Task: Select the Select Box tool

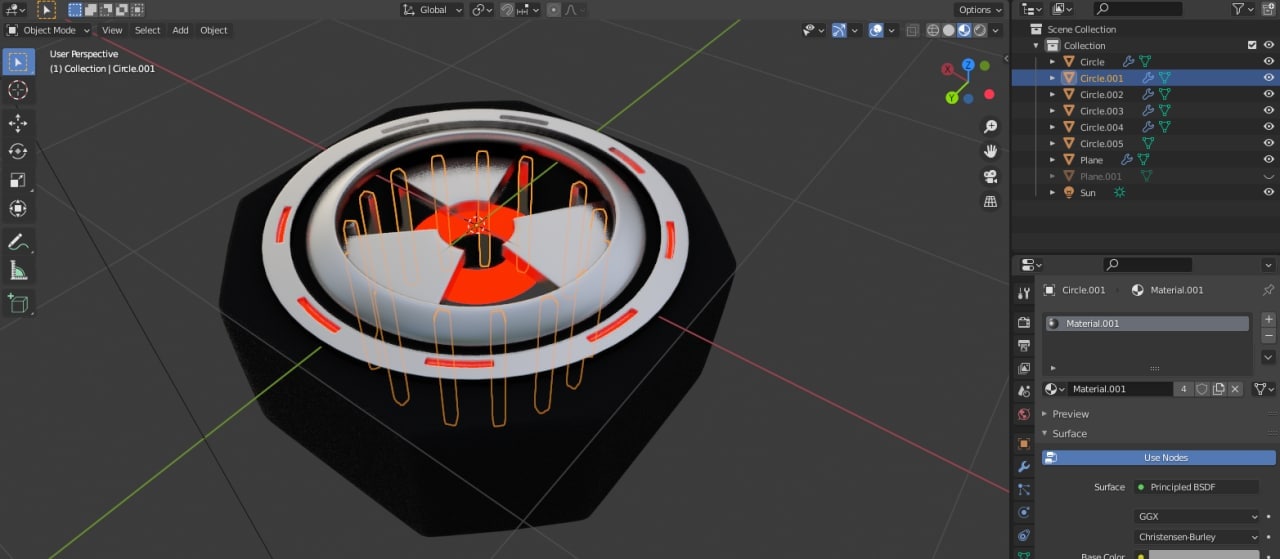Action: click(18, 62)
